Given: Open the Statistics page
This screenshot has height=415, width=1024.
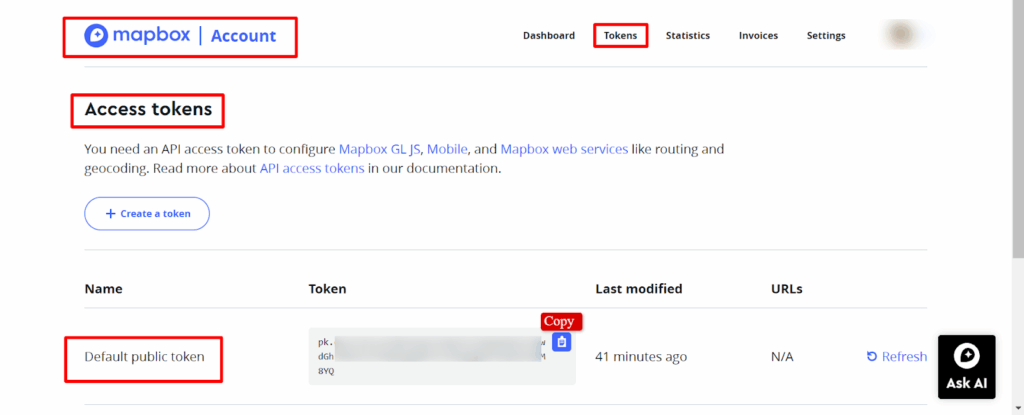Looking at the screenshot, I should [x=688, y=36].
